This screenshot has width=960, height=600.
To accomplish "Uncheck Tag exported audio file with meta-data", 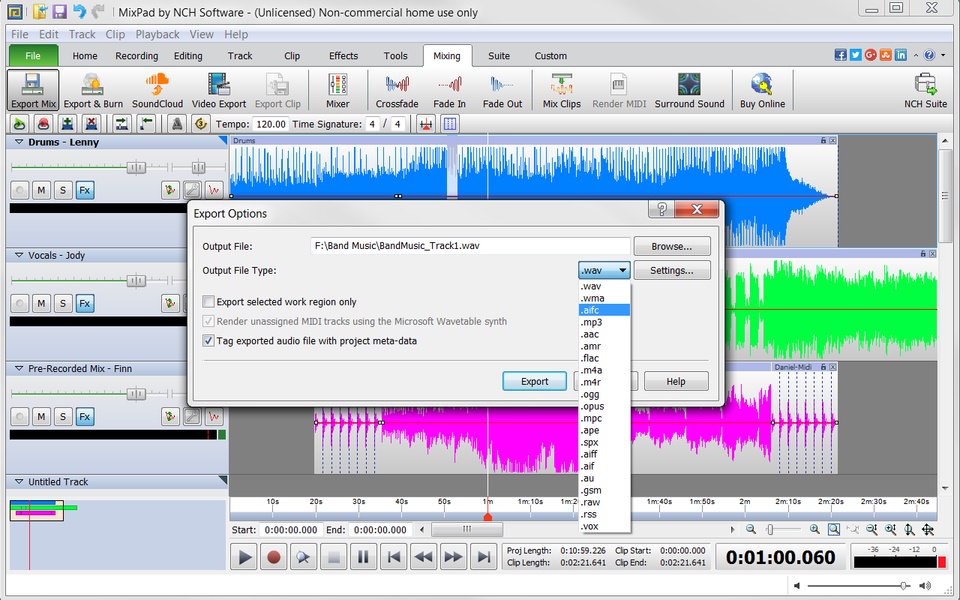I will 209,341.
